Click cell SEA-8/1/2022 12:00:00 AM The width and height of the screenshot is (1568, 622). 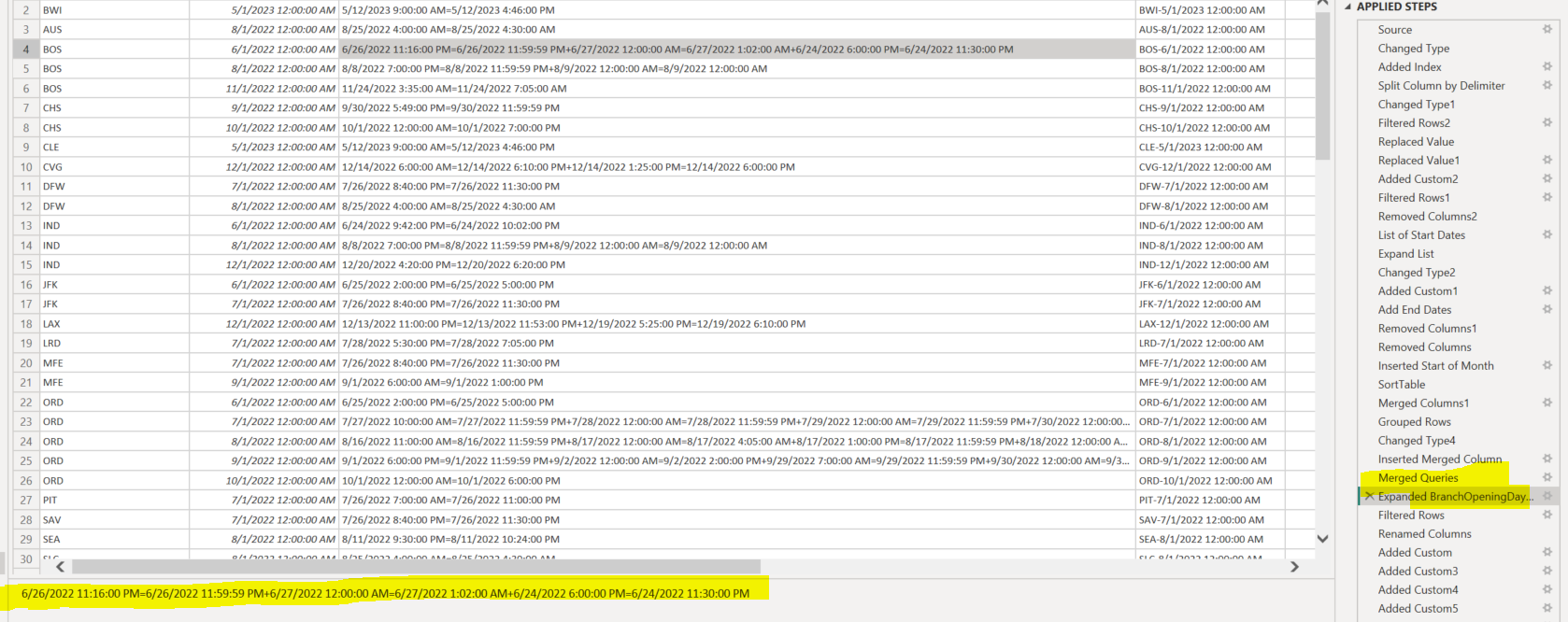click(1210, 540)
